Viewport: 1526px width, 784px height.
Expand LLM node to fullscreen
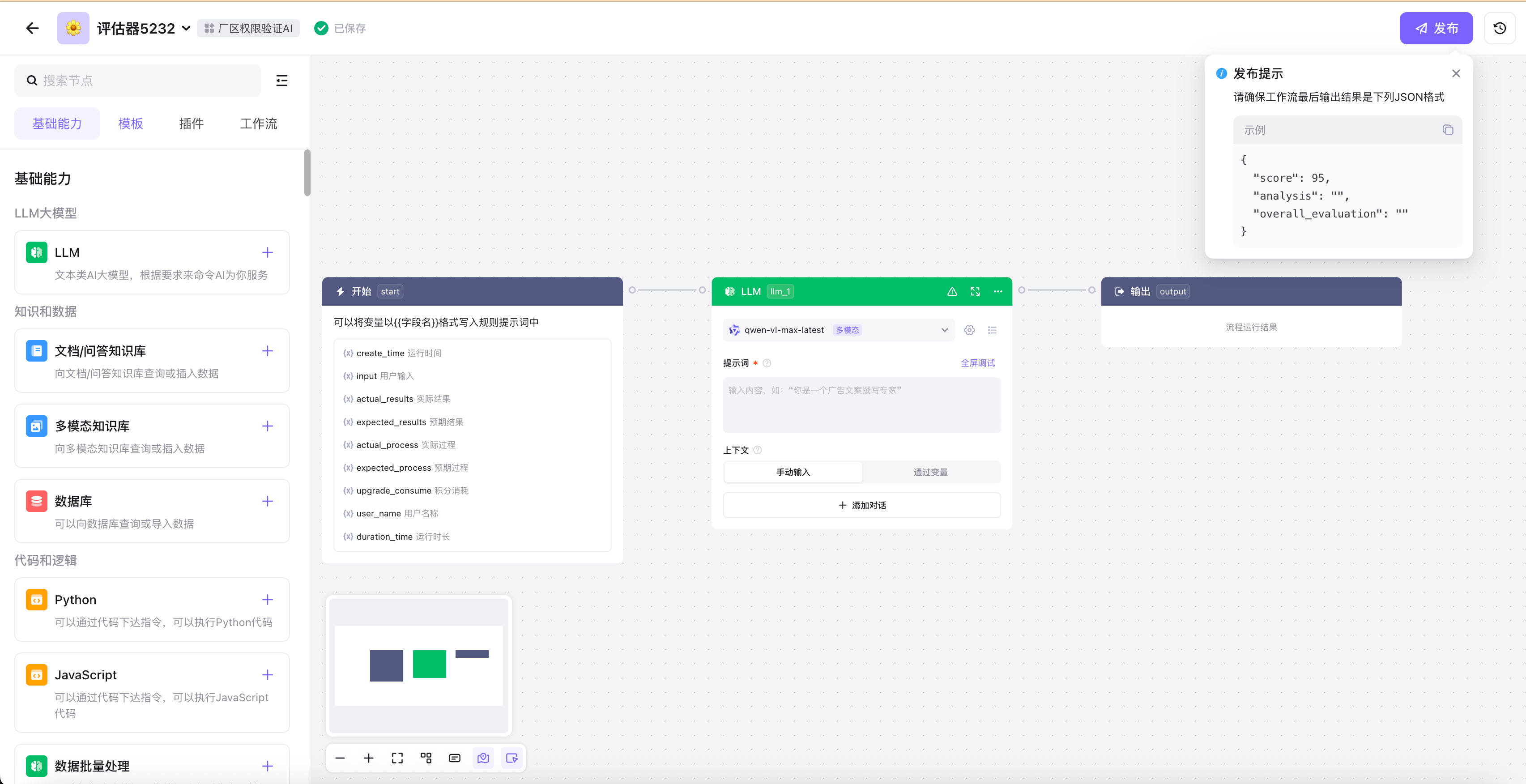(x=975, y=291)
